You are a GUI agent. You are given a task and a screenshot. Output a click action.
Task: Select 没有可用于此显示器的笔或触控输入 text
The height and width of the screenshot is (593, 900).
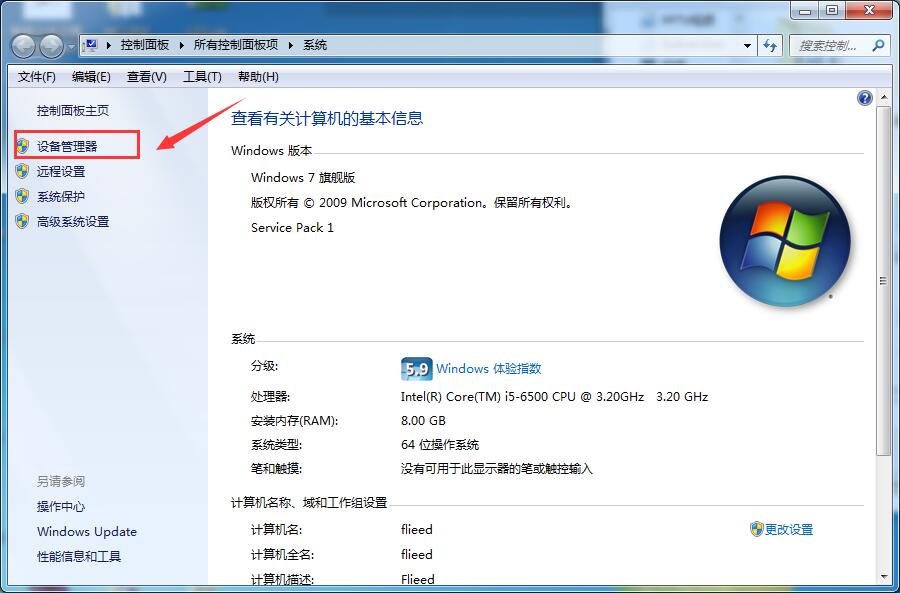tap(496, 469)
